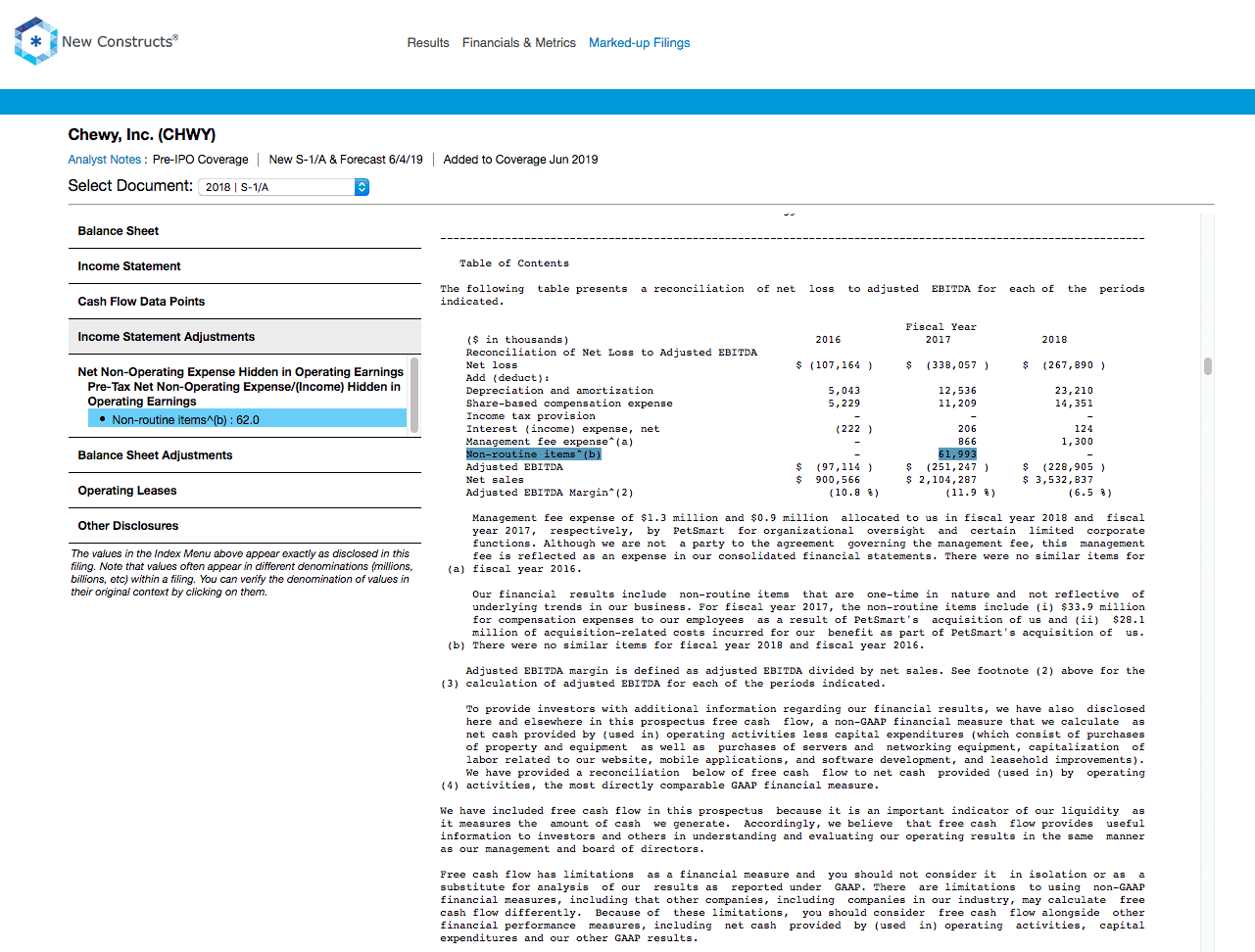Screen dimensions: 1255x952
Task: Open Select Document dropdown 2018 | S-1/A
Action: tap(284, 187)
